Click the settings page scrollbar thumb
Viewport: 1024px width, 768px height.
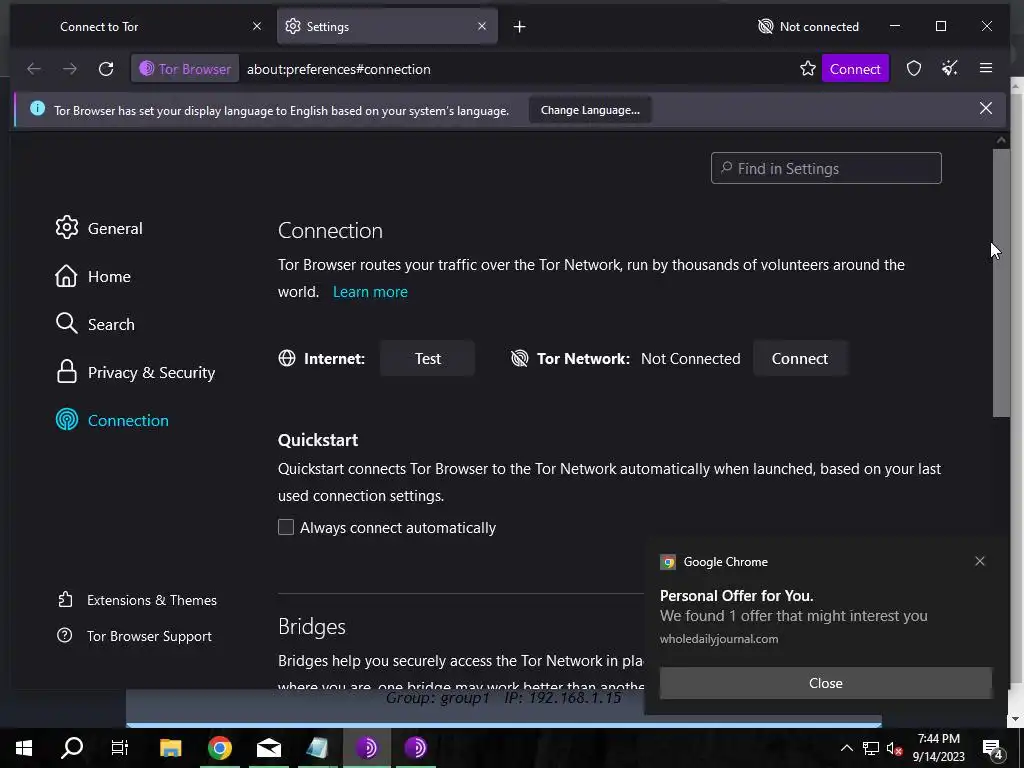[1001, 282]
